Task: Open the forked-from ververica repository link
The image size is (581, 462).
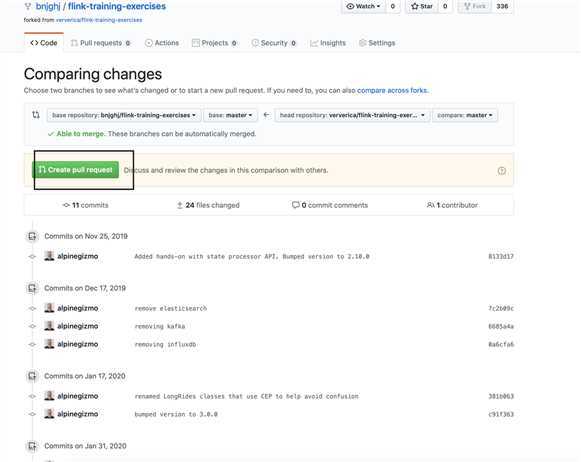Action: pyautogui.click(x=99, y=20)
